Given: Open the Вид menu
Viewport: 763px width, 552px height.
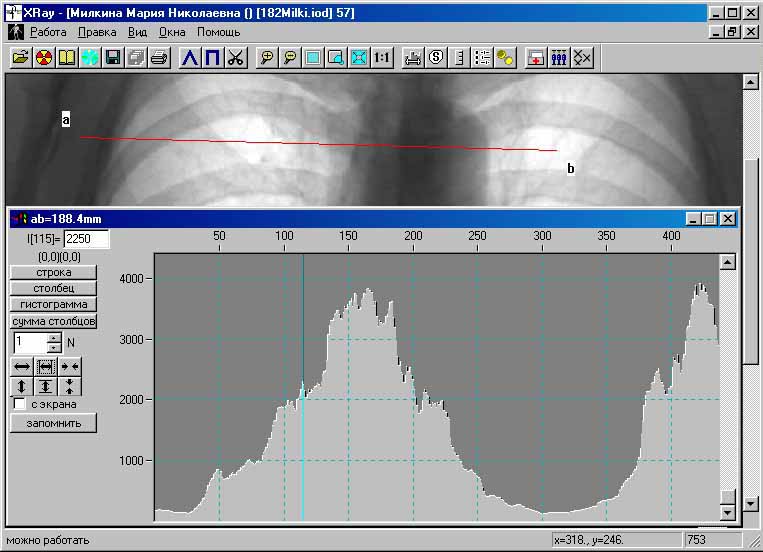Looking at the screenshot, I should (138, 32).
